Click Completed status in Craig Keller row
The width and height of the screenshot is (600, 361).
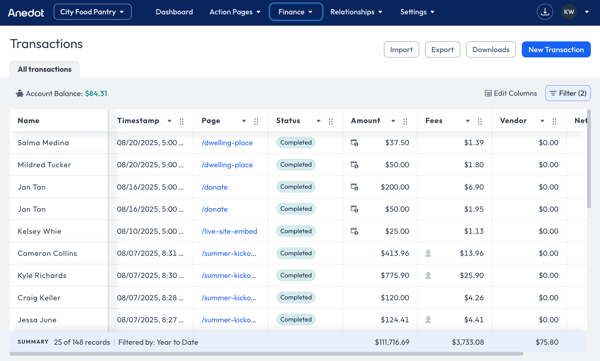coord(296,297)
